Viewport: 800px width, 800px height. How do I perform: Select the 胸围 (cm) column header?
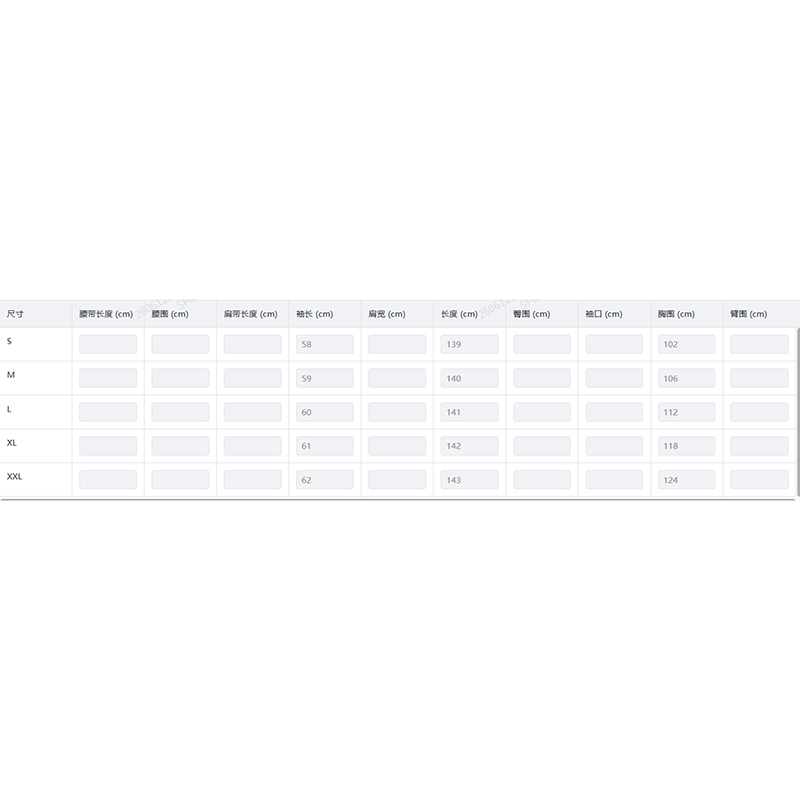pyautogui.click(x=676, y=314)
